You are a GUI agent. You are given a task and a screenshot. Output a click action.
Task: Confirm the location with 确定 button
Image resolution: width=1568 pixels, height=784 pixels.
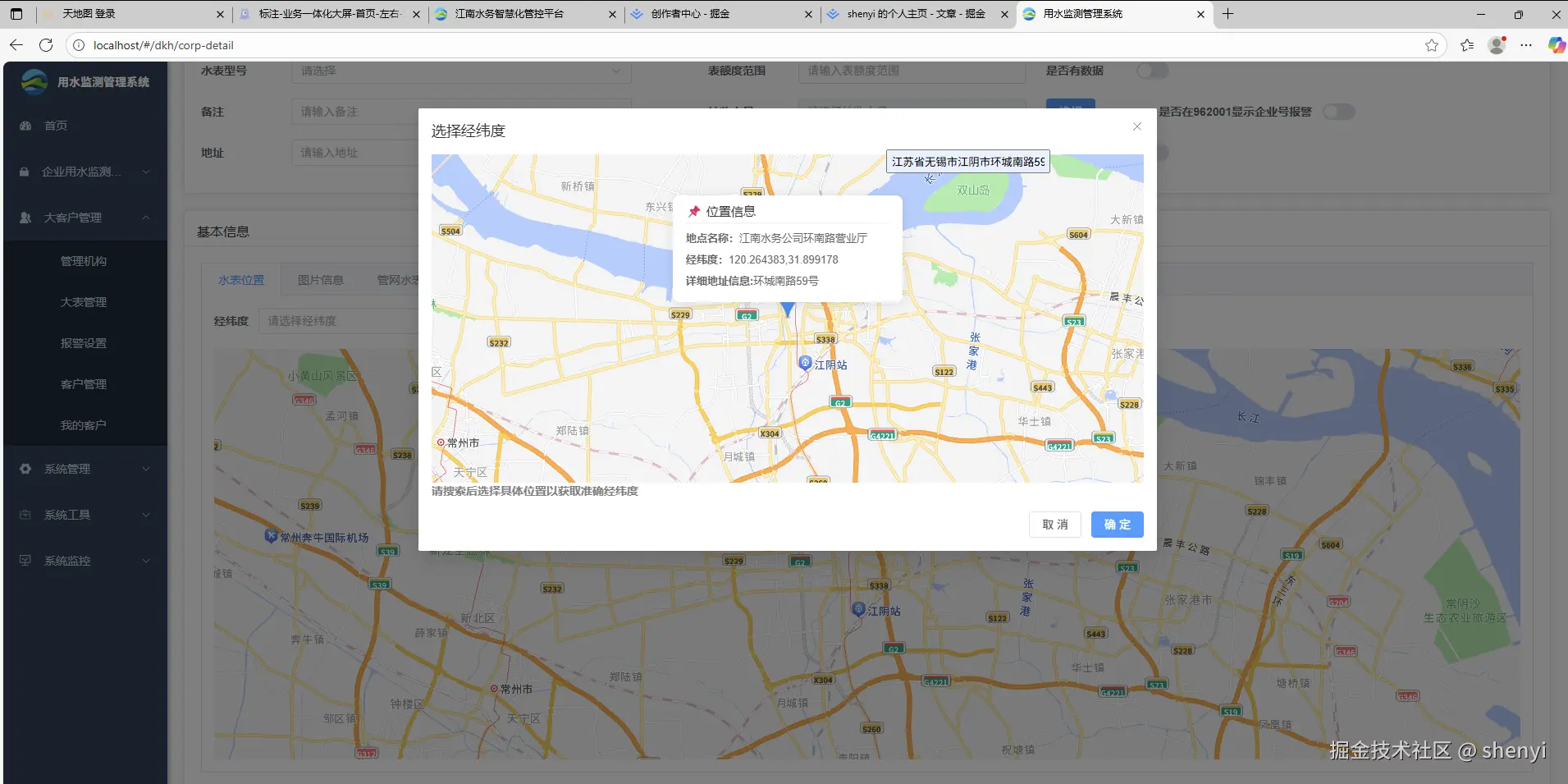tap(1118, 525)
